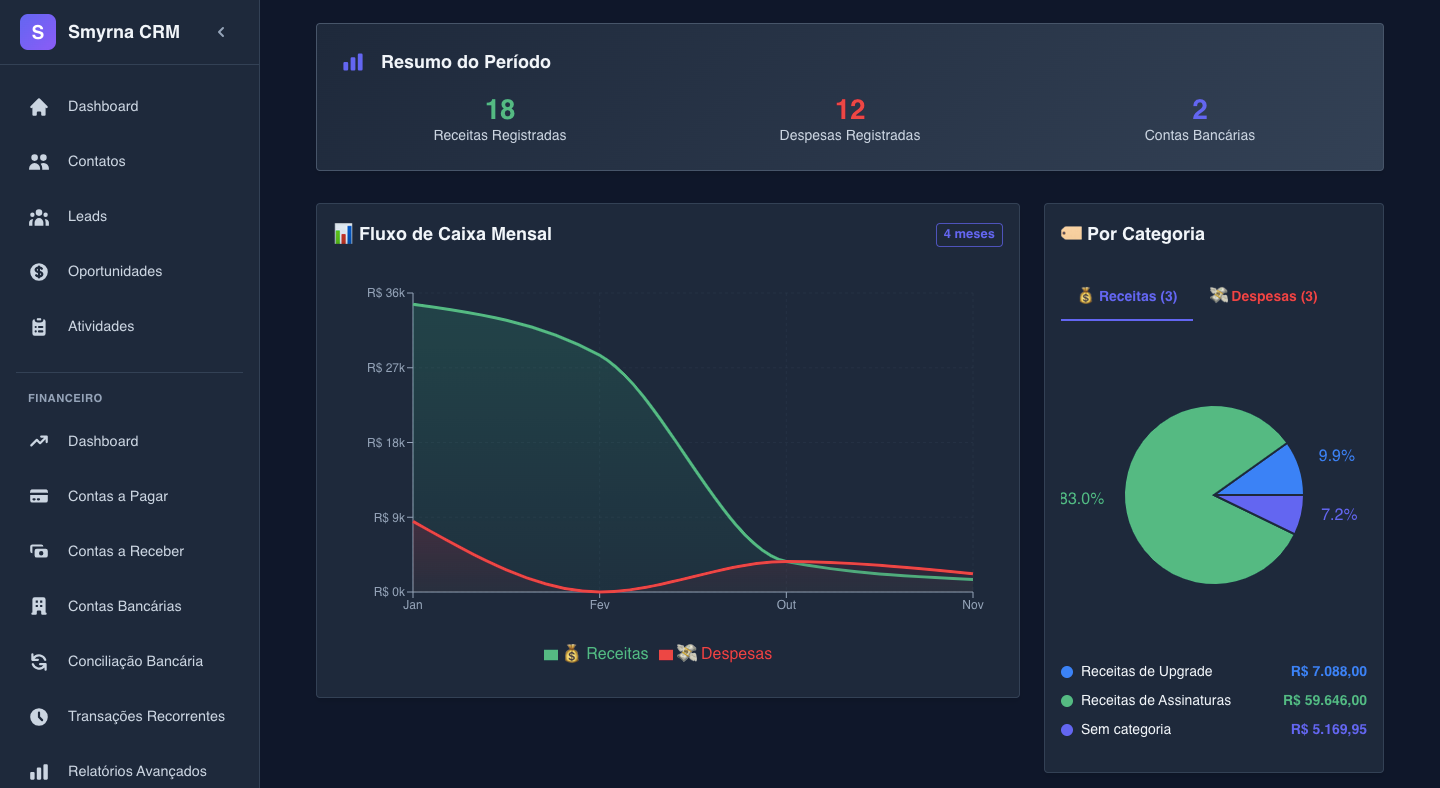Select the Receitas (3) tab
The image size is (1440, 788).
tap(1127, 296)
